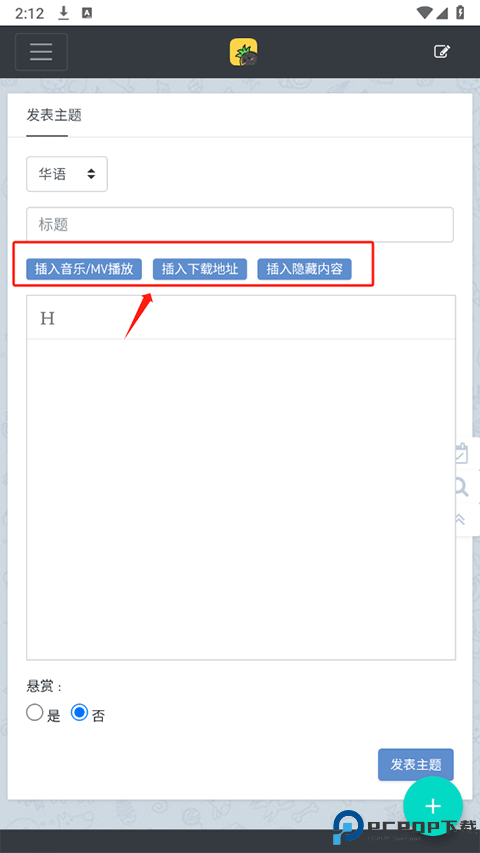
Task: Tap the battery icon in status bar
Action: (x=460, y=13)
